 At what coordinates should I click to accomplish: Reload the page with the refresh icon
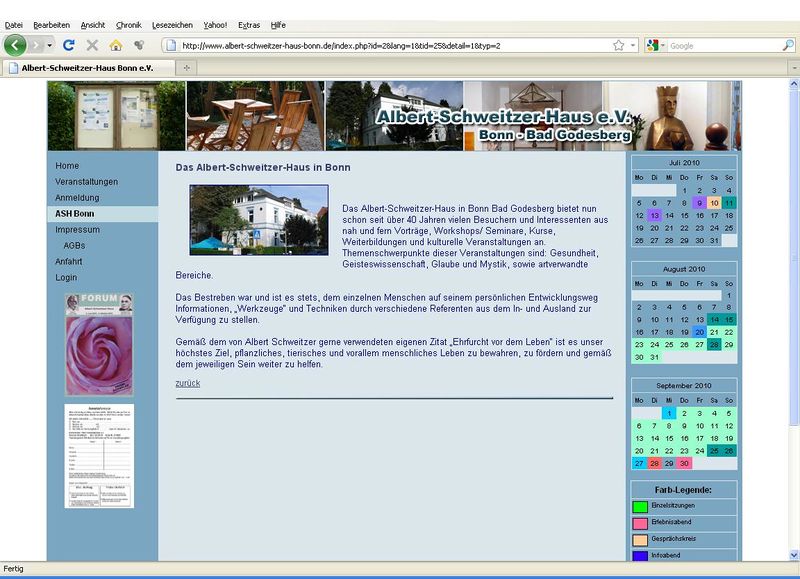(x=69, y=45)
